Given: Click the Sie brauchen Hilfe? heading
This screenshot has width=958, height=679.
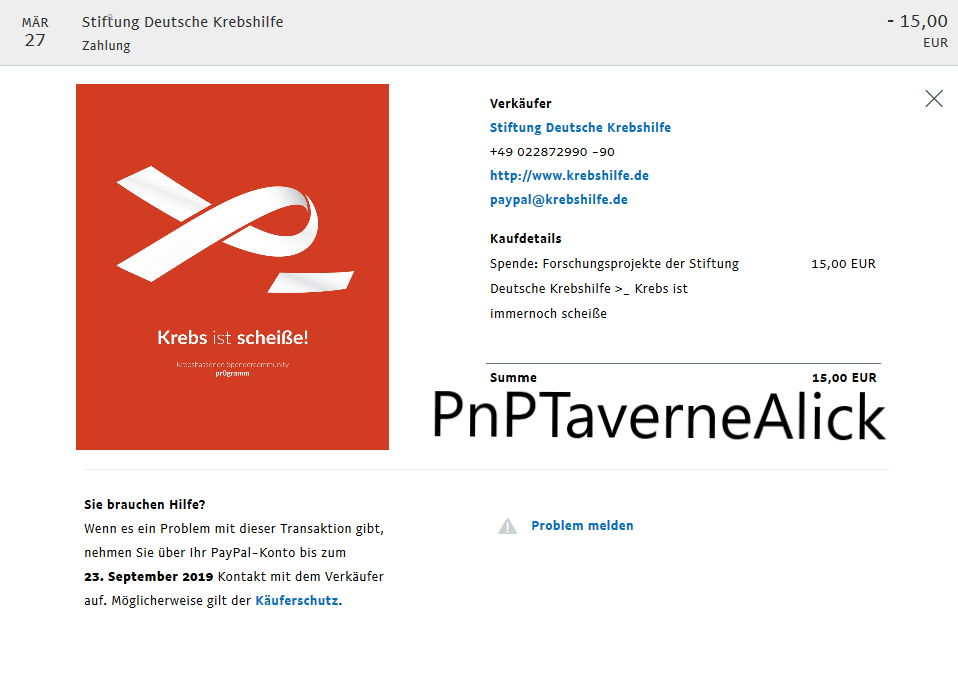Looking at the screenshot, I should [145, 504].
